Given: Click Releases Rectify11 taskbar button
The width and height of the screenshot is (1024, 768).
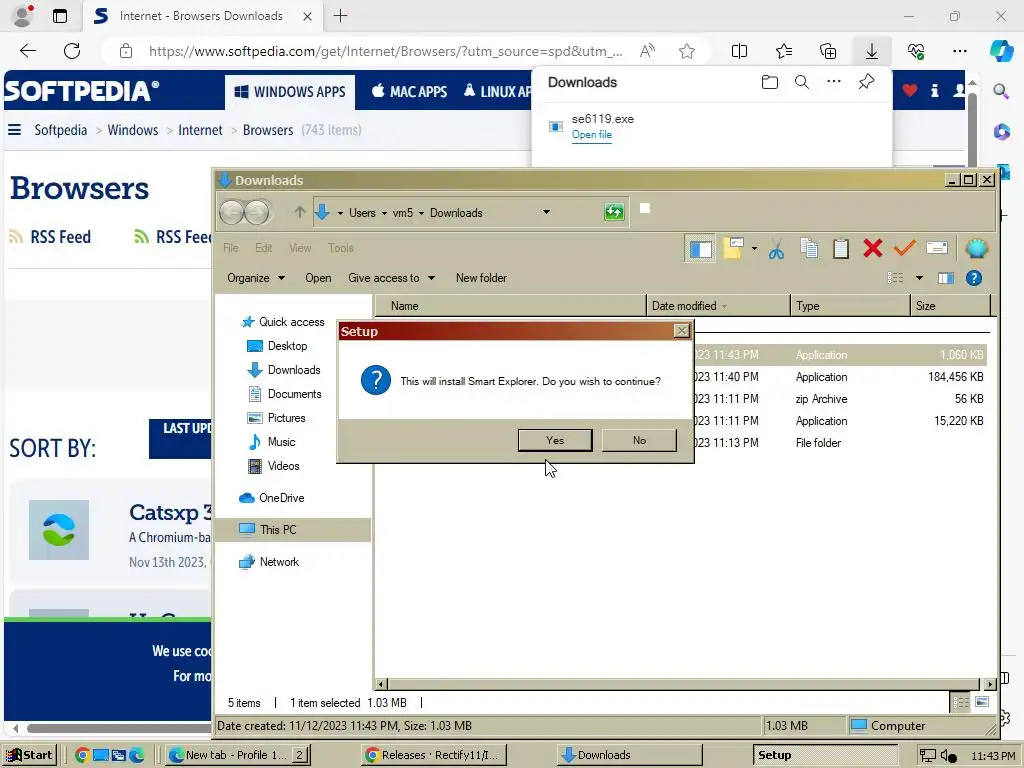Looking at the screenshot, I should (434, 755).
